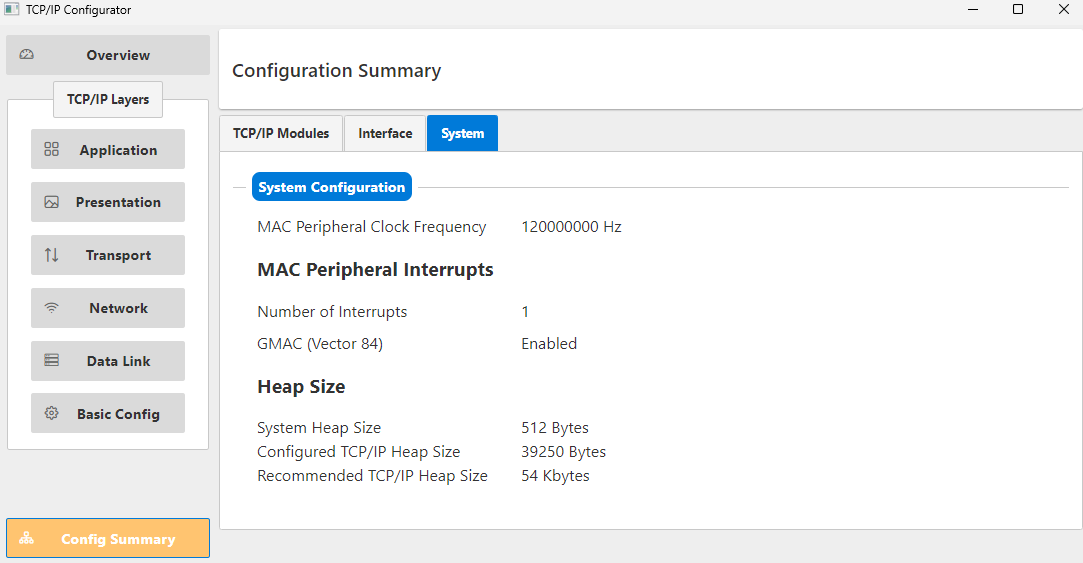Select the Network wifi icon
The width and height of the screenshot is (1083, 563).
pos(52,308)
